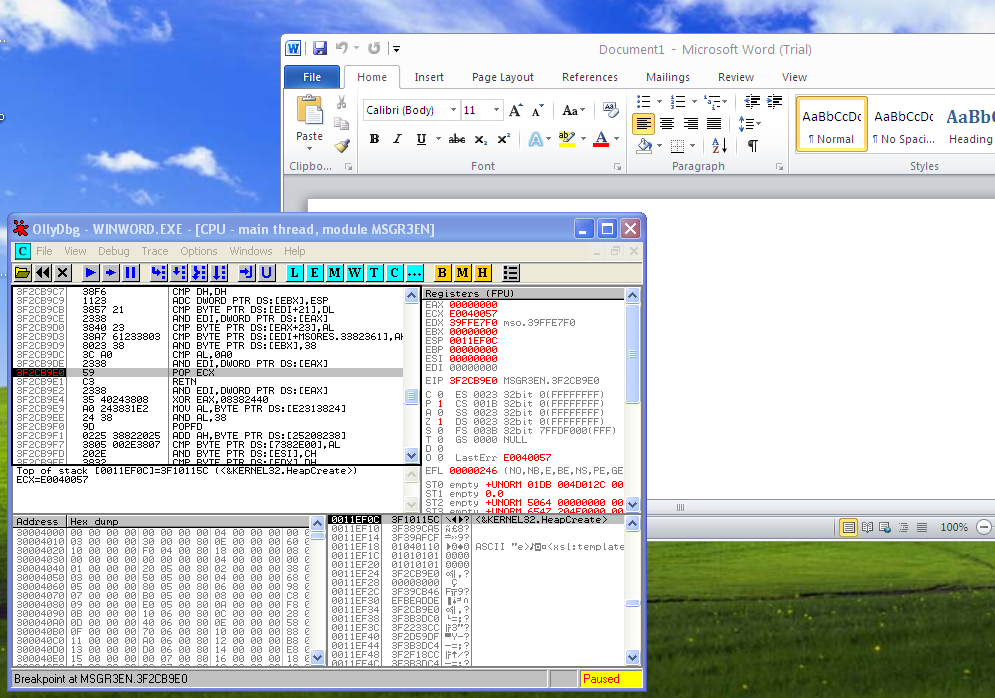995x698 pixels.
Task: Toggle Italic formatting in Word
Action: click(x=397, y=139)
